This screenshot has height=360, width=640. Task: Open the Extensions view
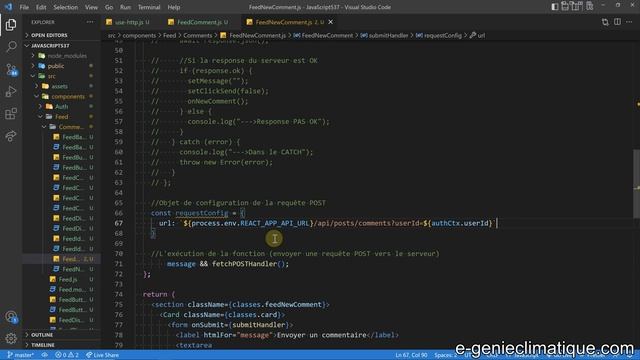coord(11,113)
